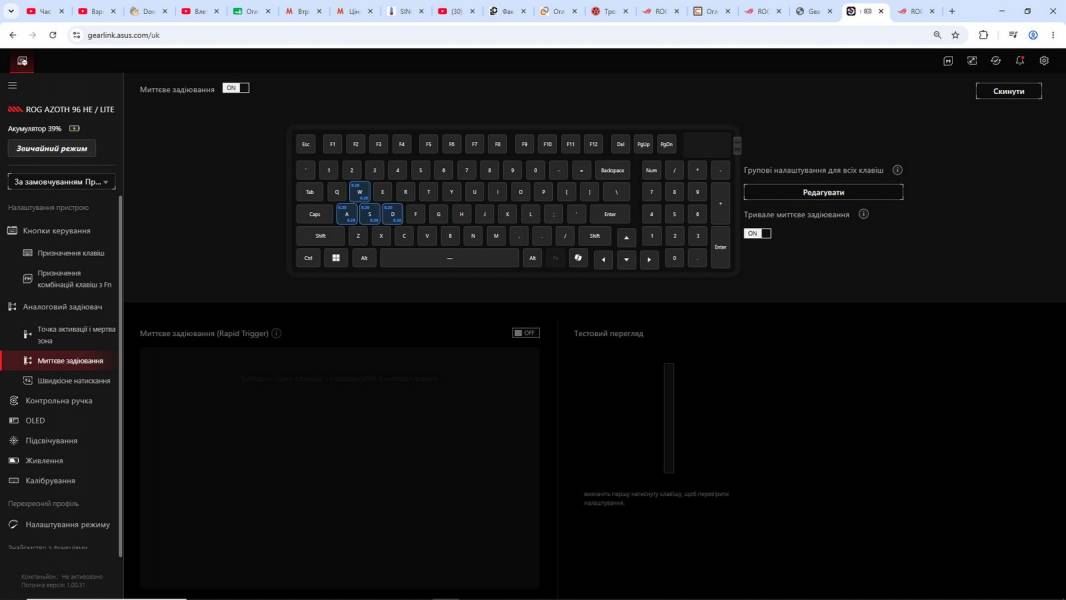
Task: Toggle the main Миттєве задіювання switch
Action: (236, 88)
